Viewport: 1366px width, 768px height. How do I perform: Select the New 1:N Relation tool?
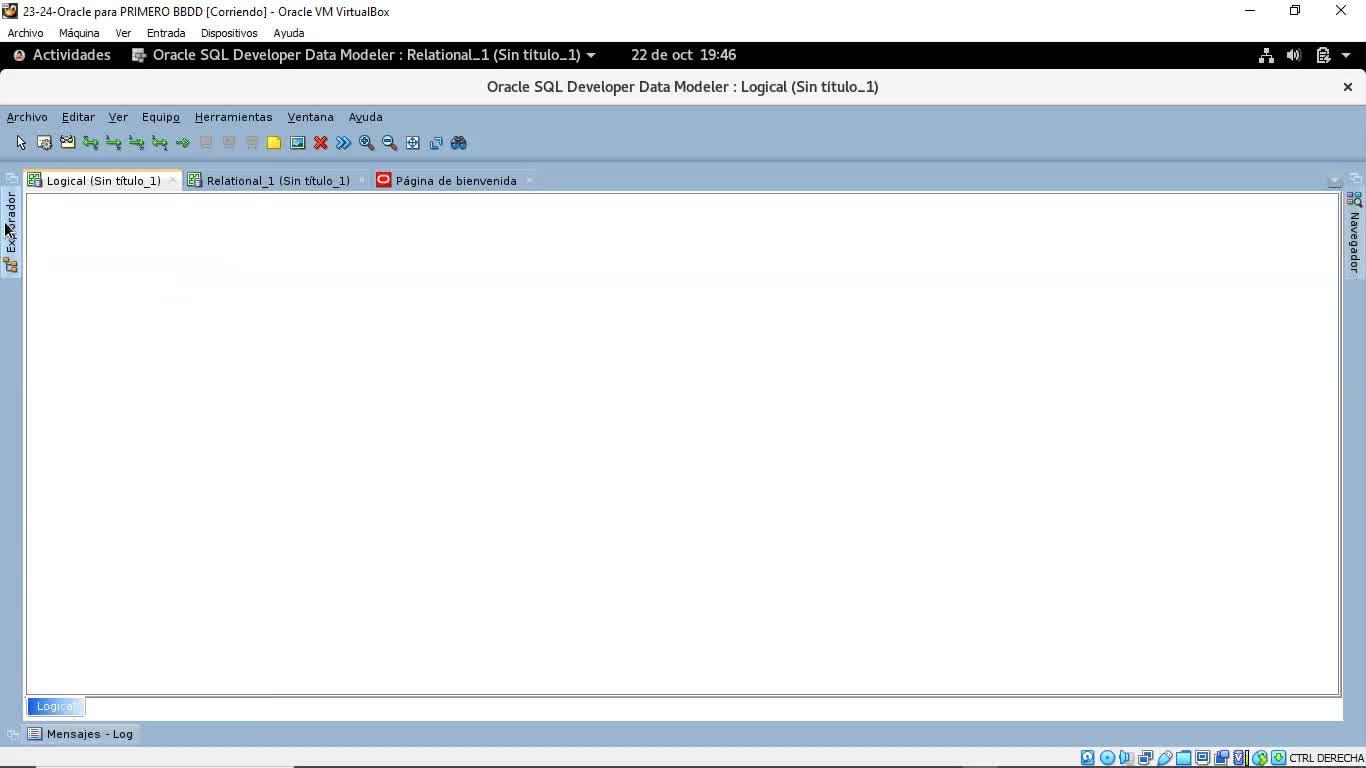113,143
